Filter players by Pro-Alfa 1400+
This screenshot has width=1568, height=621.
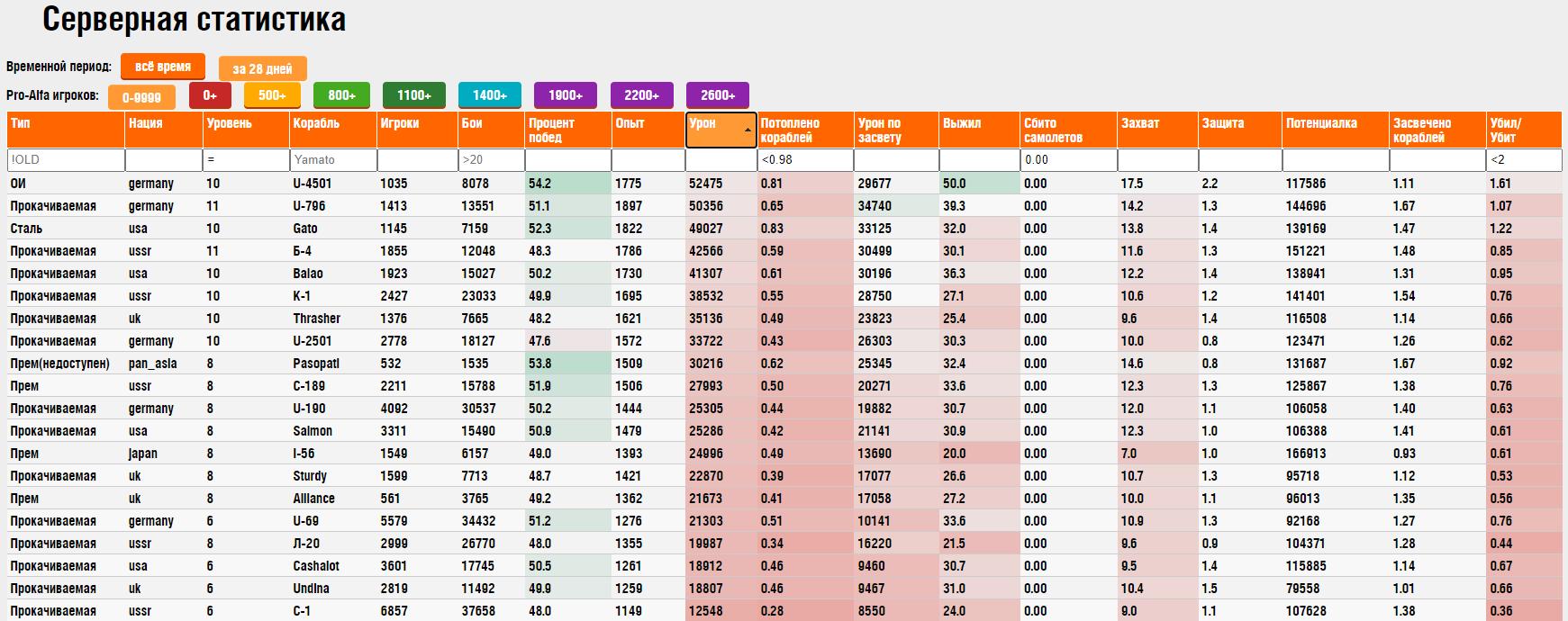click(x=490, y=94)
